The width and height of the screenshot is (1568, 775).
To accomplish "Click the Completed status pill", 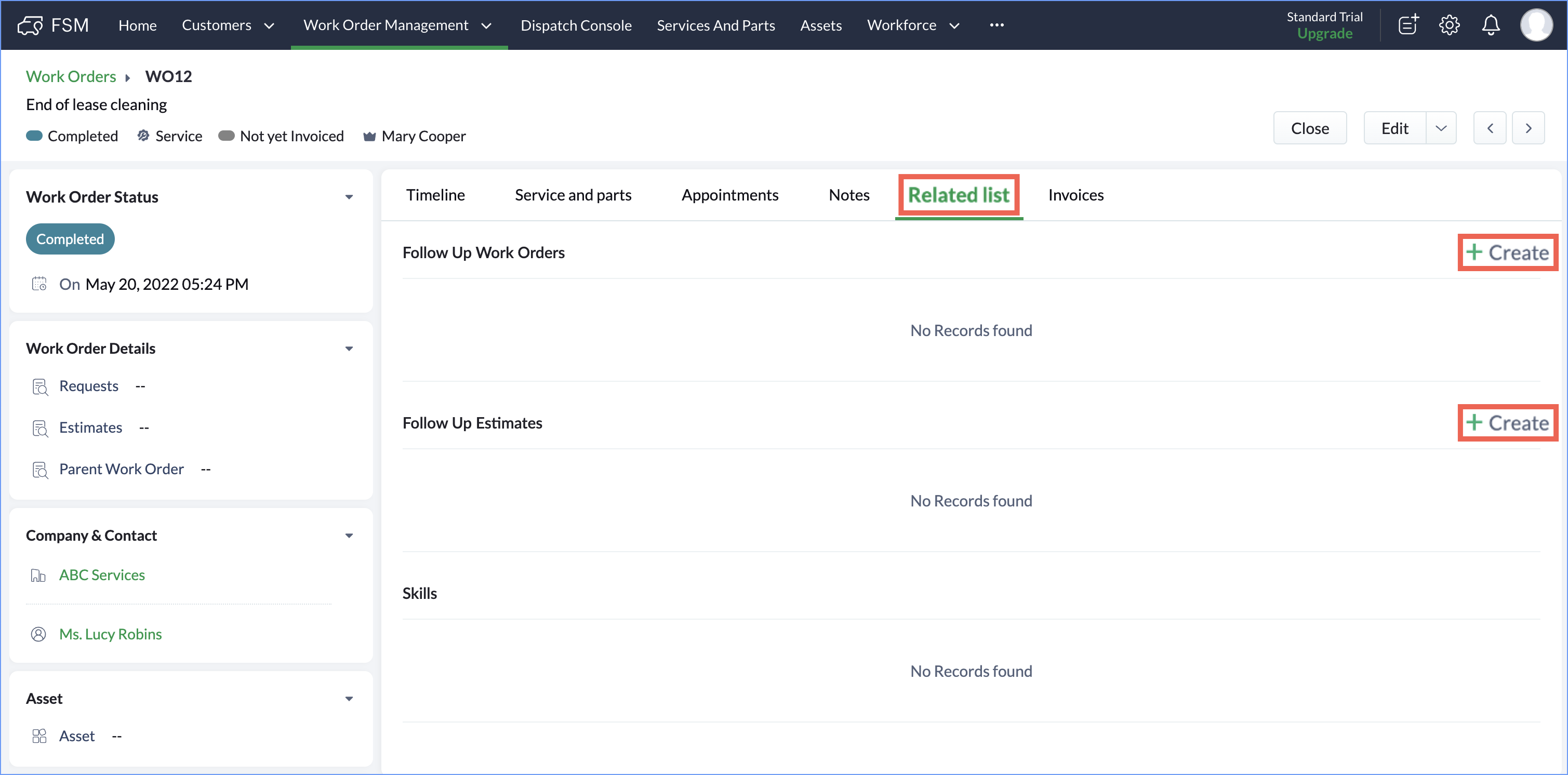I will coord(70,239).
